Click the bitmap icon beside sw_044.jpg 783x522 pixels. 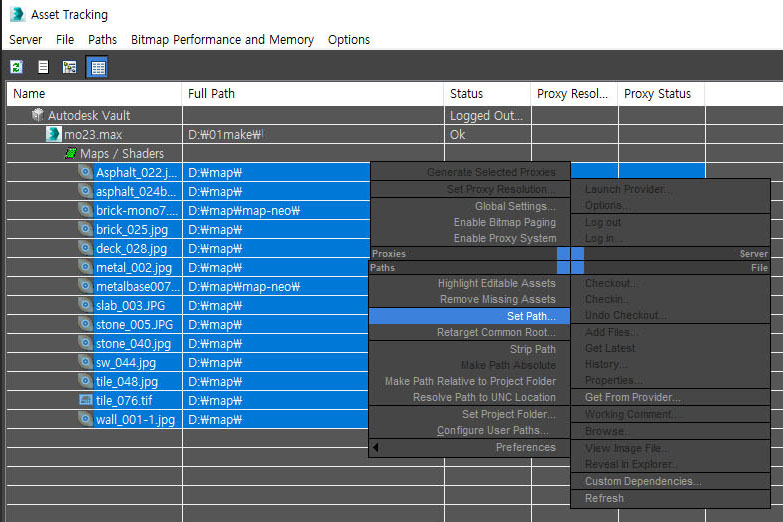86,362
